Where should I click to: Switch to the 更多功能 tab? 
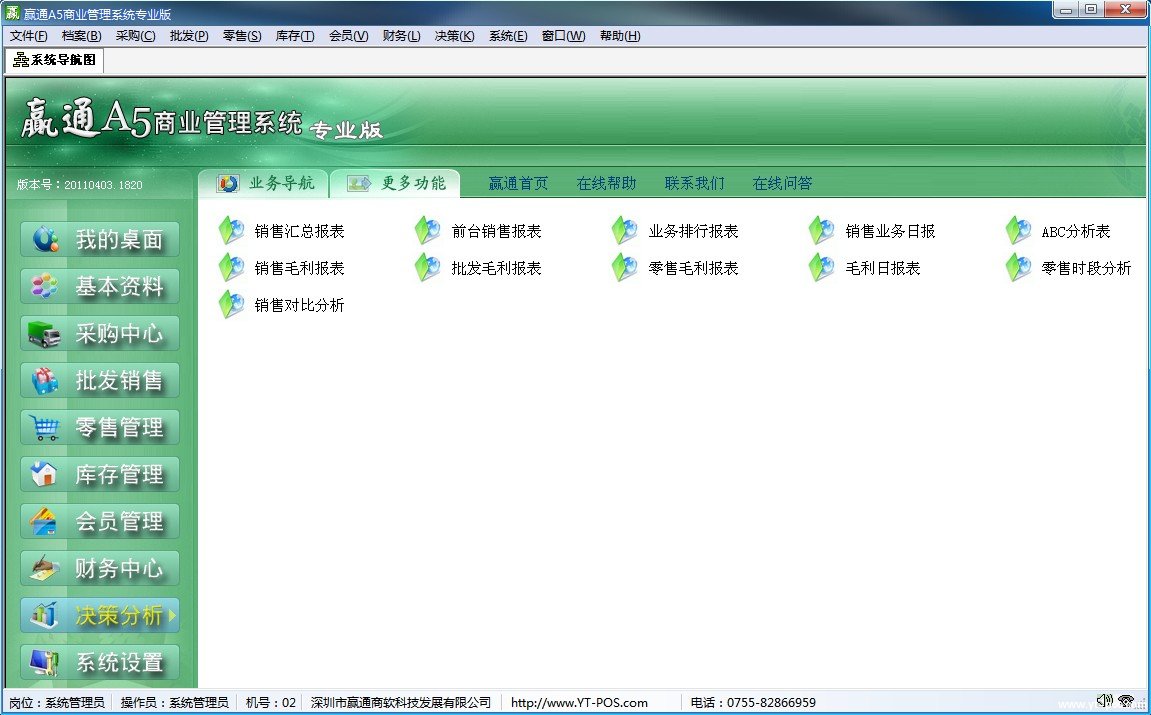(396, 184)
